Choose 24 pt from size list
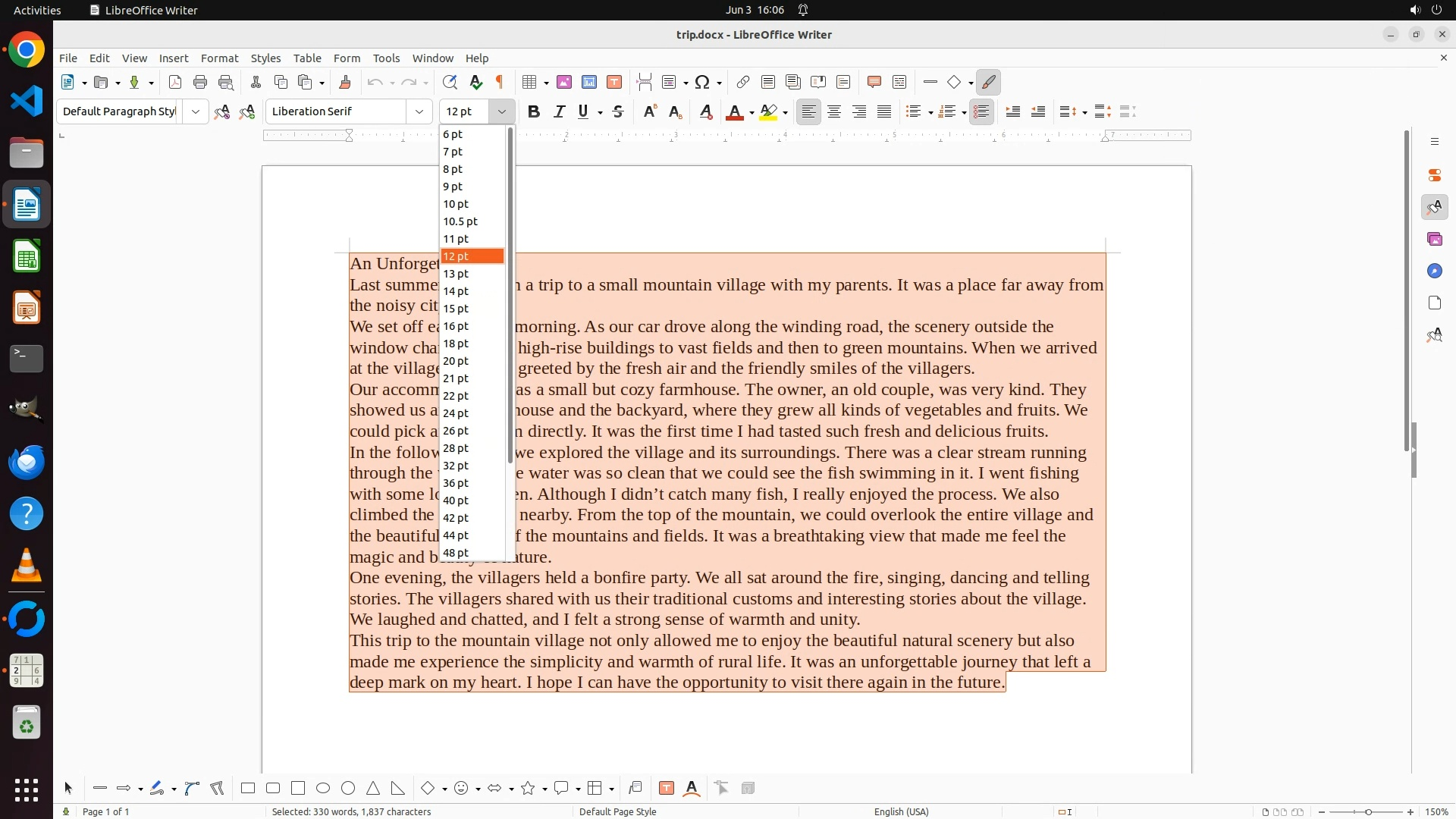 tap(457, 413)
